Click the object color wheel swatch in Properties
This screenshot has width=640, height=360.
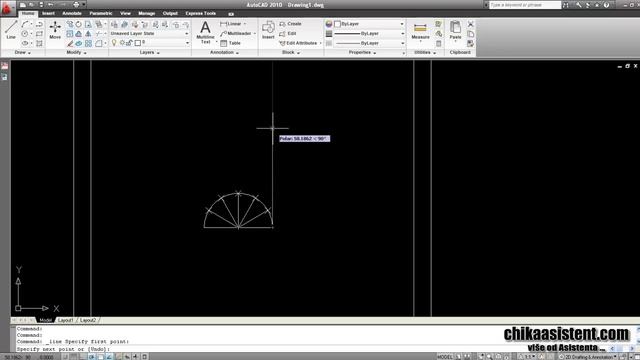click(x=329, y=24)
